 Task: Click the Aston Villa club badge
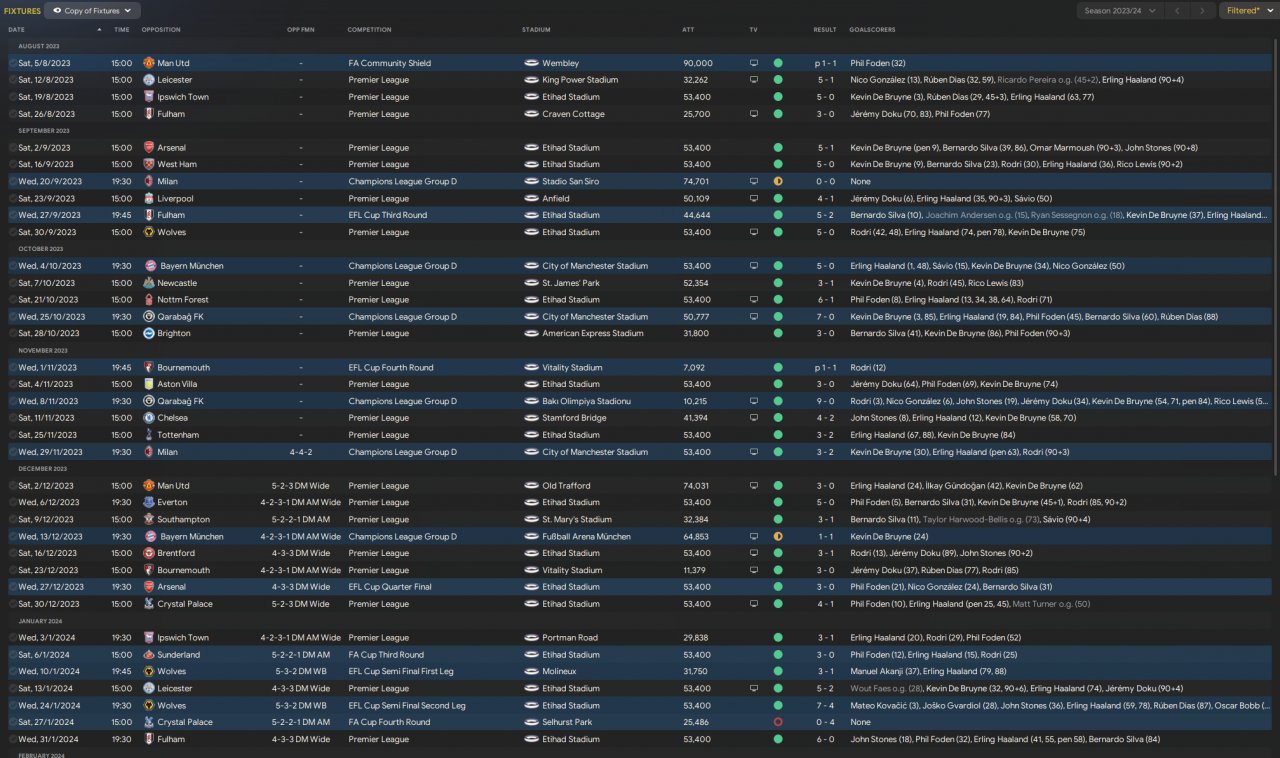148,384
